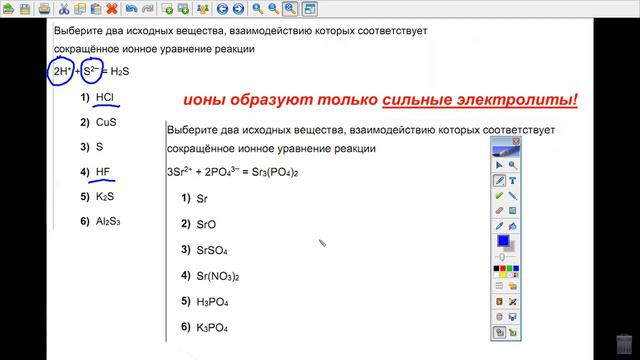Screen dimensions: 640x360
Task: Click answer option Al₂S₃
Action: (x=108, y=222)
